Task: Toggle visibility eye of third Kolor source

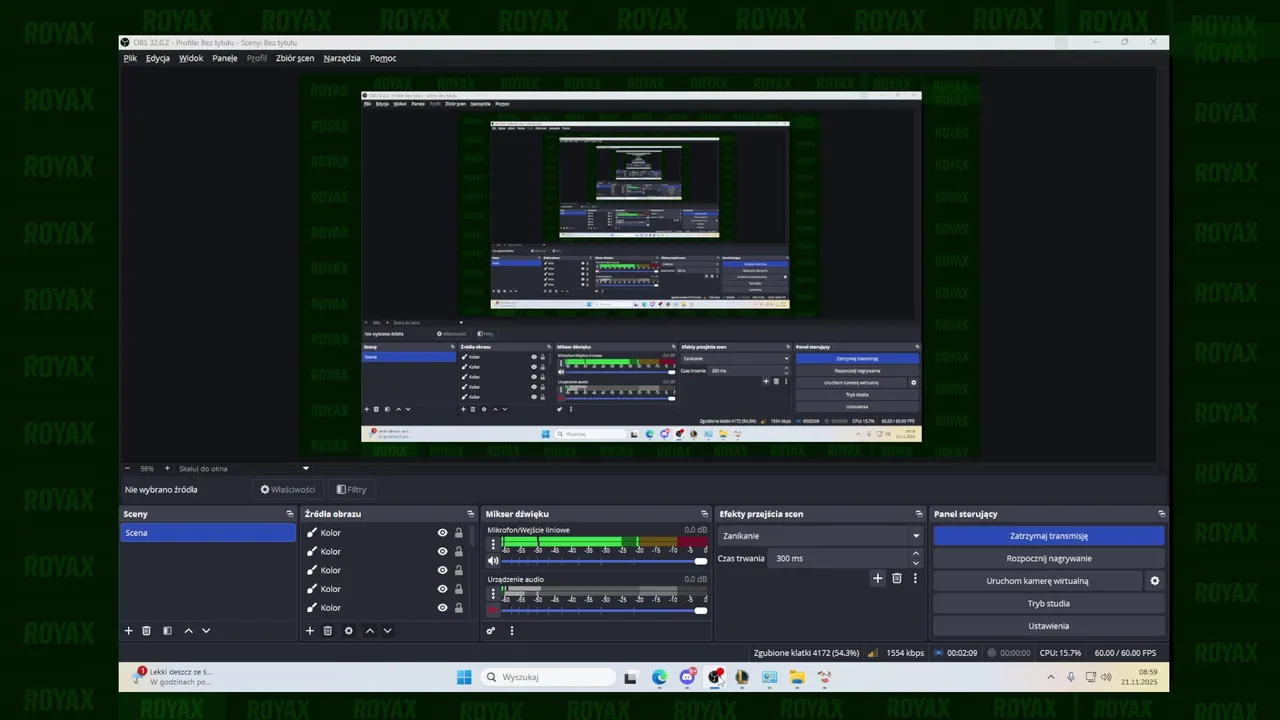Action: pos(442,570)
